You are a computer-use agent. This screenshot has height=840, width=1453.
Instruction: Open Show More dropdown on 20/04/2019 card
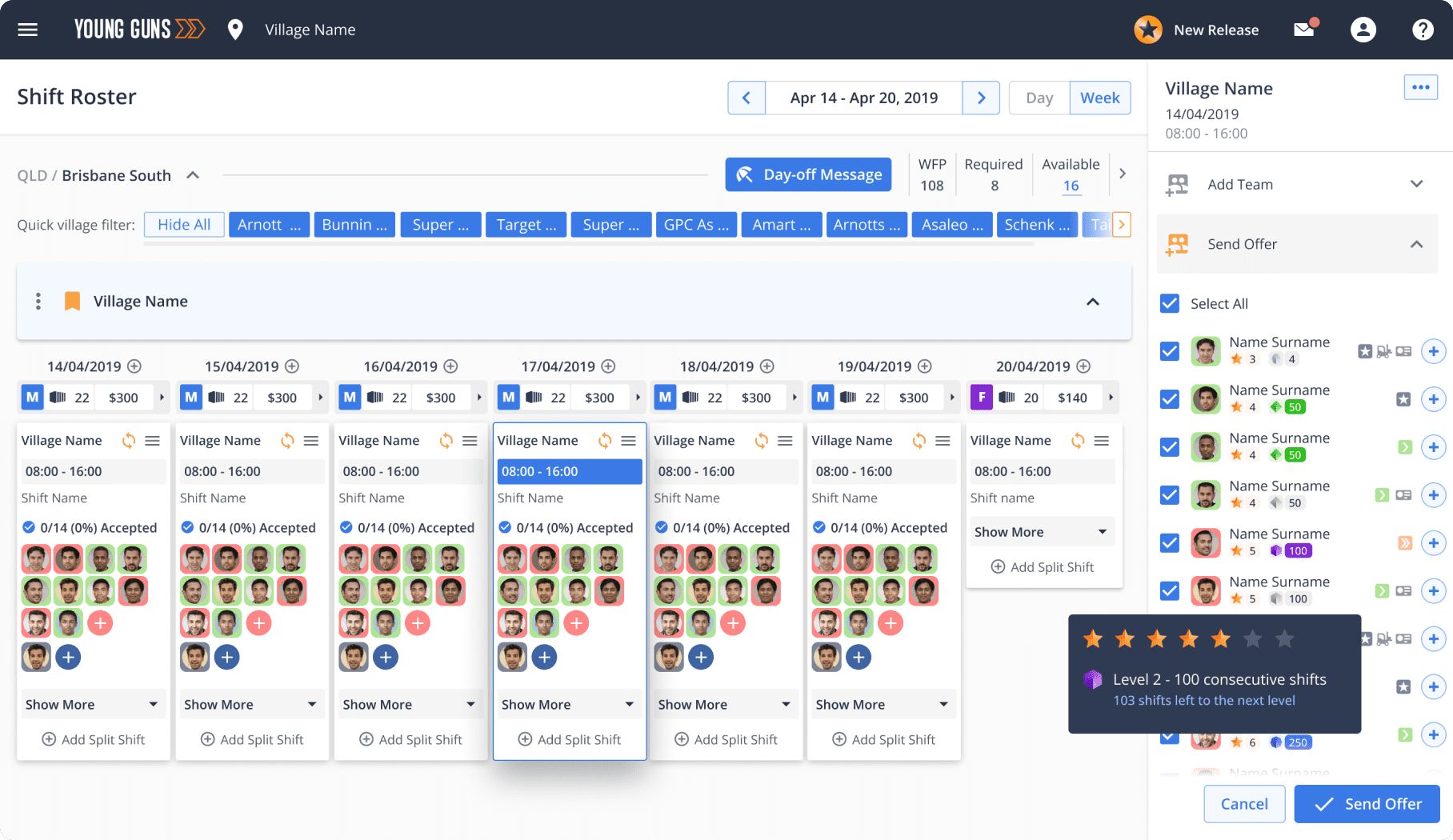point(1041,532)
